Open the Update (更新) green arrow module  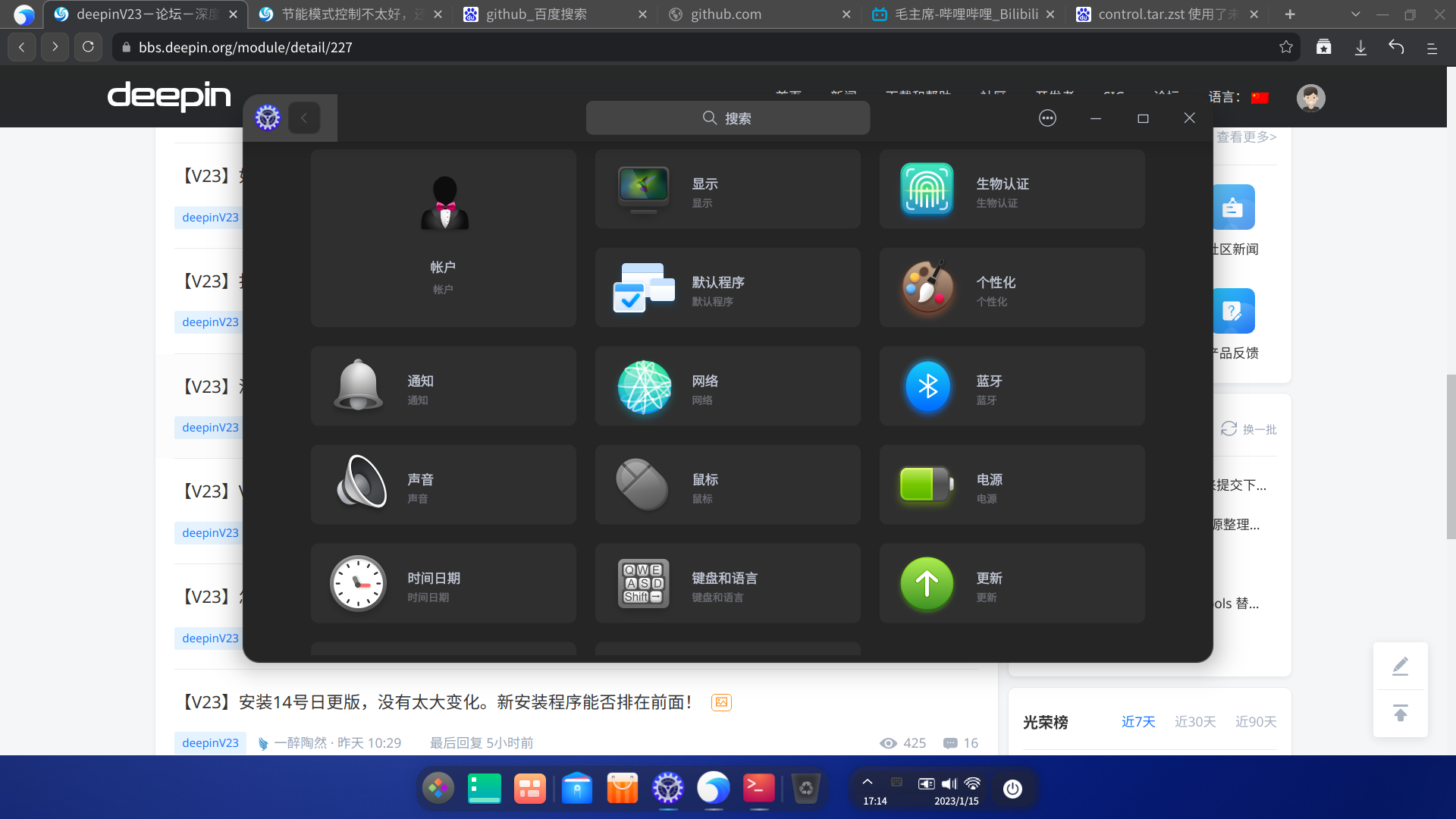coord(1012,583)
